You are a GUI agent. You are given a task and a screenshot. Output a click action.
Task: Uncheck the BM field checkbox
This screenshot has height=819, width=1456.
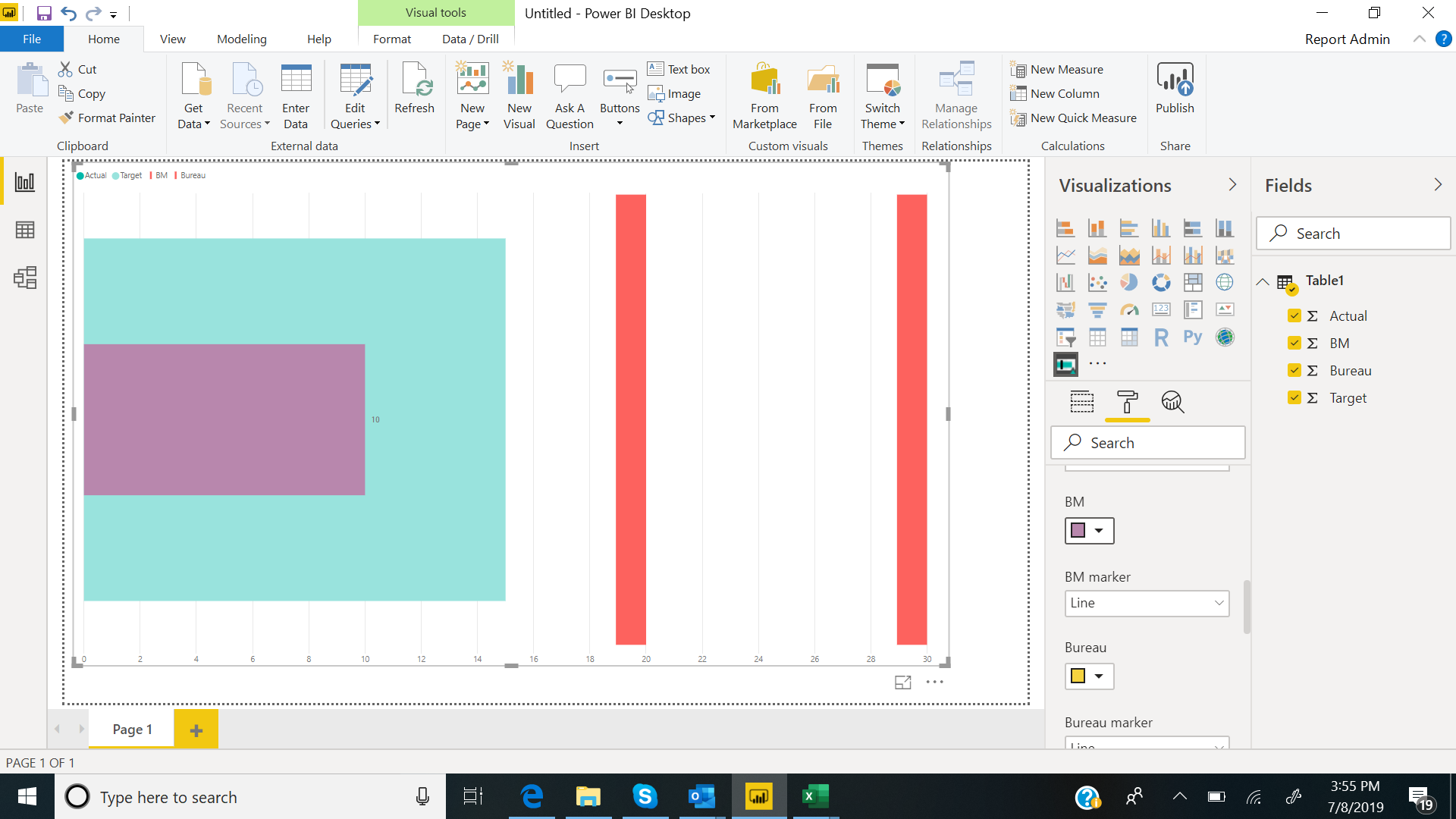(1293, 343)
